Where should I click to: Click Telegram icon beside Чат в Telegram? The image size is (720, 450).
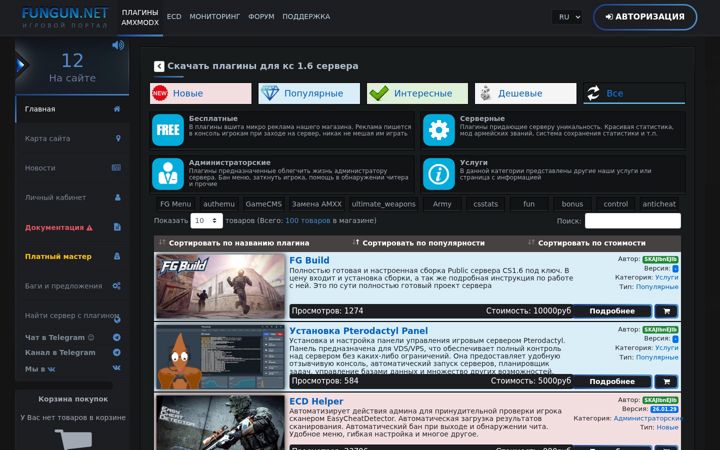[x=117, y=337]
